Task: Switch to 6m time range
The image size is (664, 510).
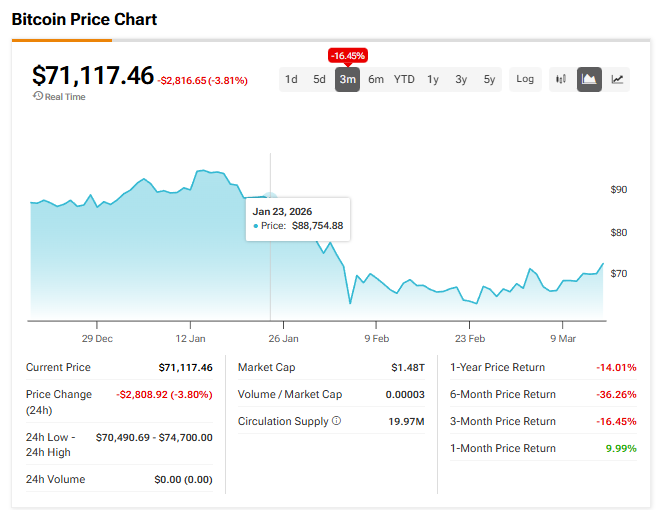Action: click(x=375, y=79)
